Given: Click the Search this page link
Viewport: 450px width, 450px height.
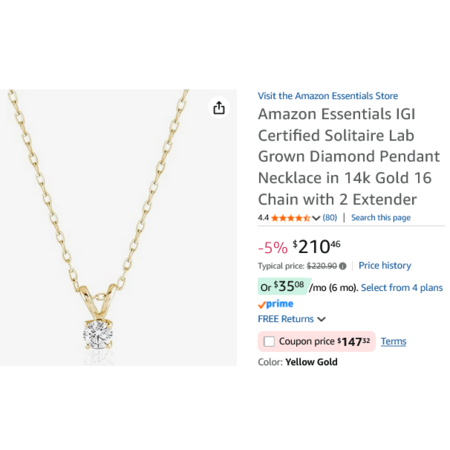Looking at the screenshot, I should coord(381,218).
